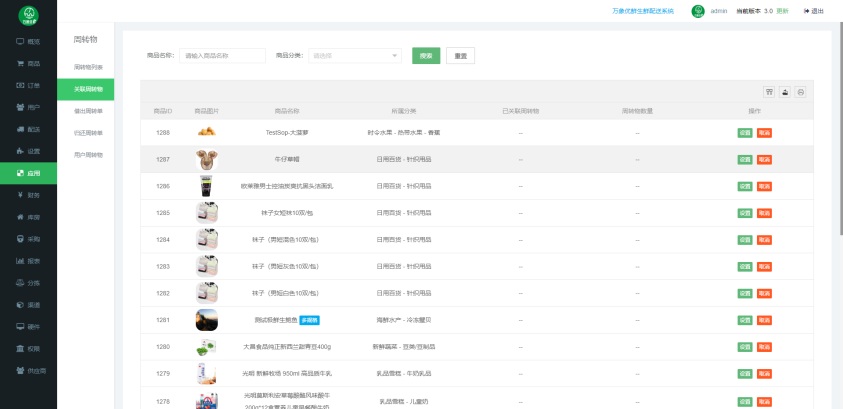The width and height of the screenshot is (843, 409).
Task: Click the admin username text
Action: click(x=719, y=11)
